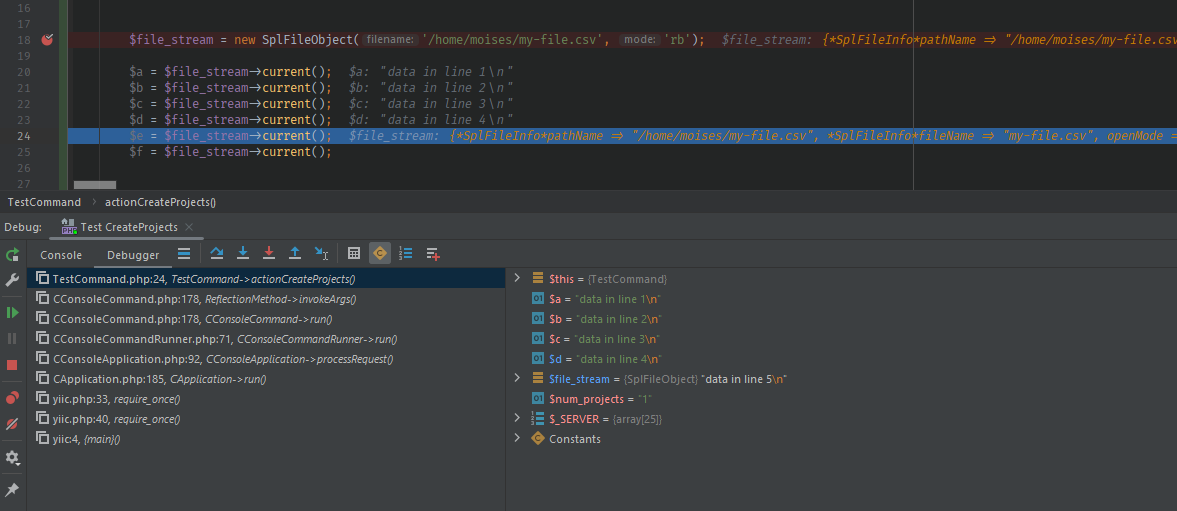Open the Evaluate Expression calculator icon
This screenshot has height=511, width=1177.
click(x=354, y=254)
